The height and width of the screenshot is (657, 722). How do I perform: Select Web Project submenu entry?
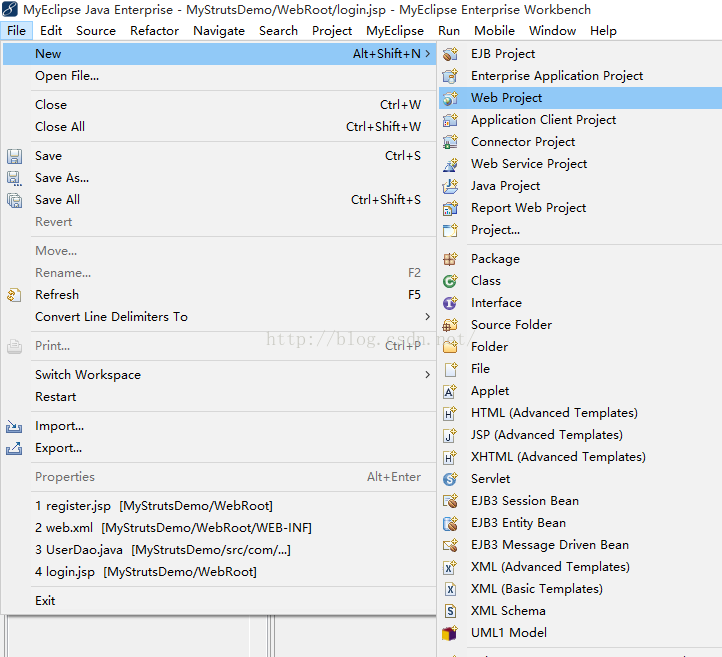[x=580, y=98]
